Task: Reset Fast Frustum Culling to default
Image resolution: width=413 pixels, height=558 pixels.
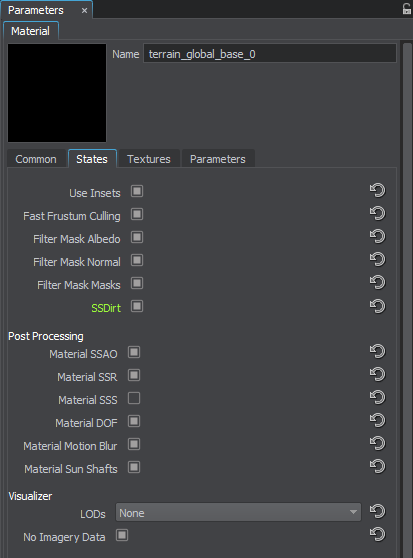Action: click(x=377, y=213)
